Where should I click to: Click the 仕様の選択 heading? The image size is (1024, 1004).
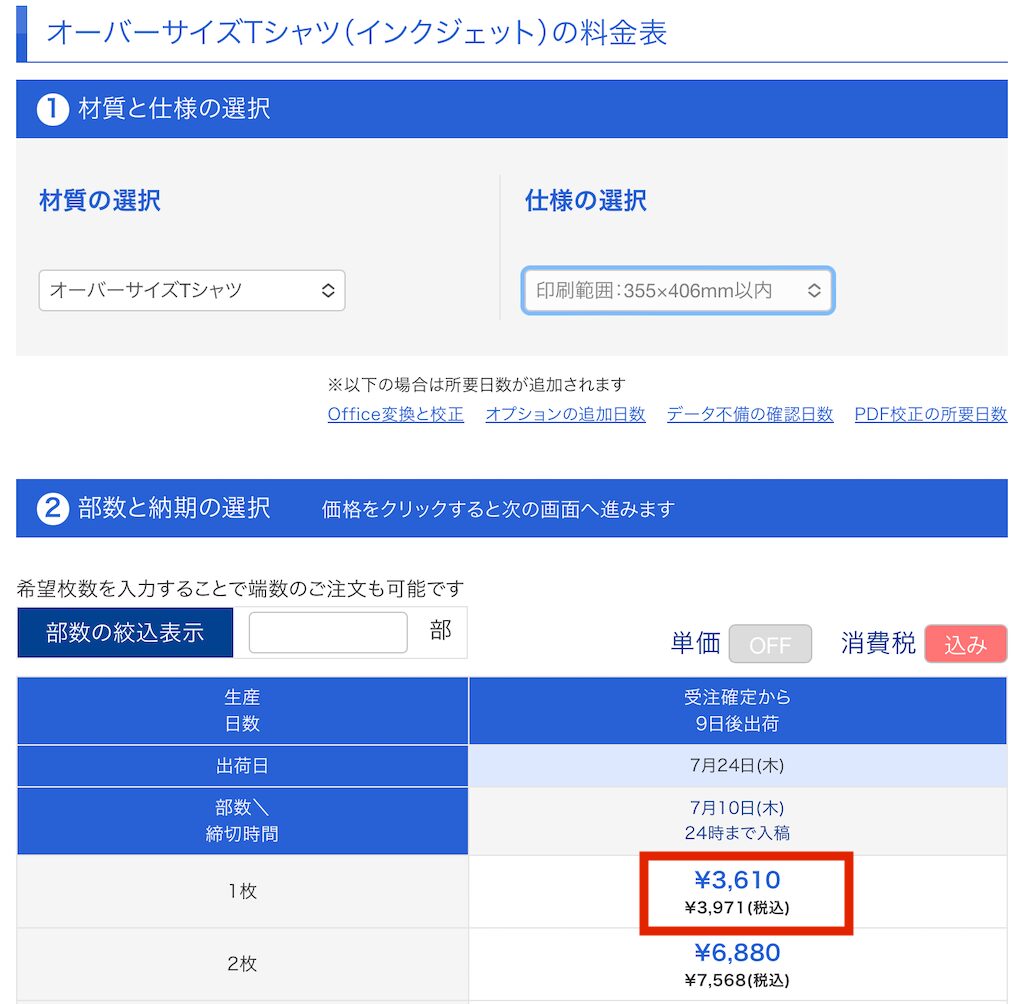coord(586,201)
